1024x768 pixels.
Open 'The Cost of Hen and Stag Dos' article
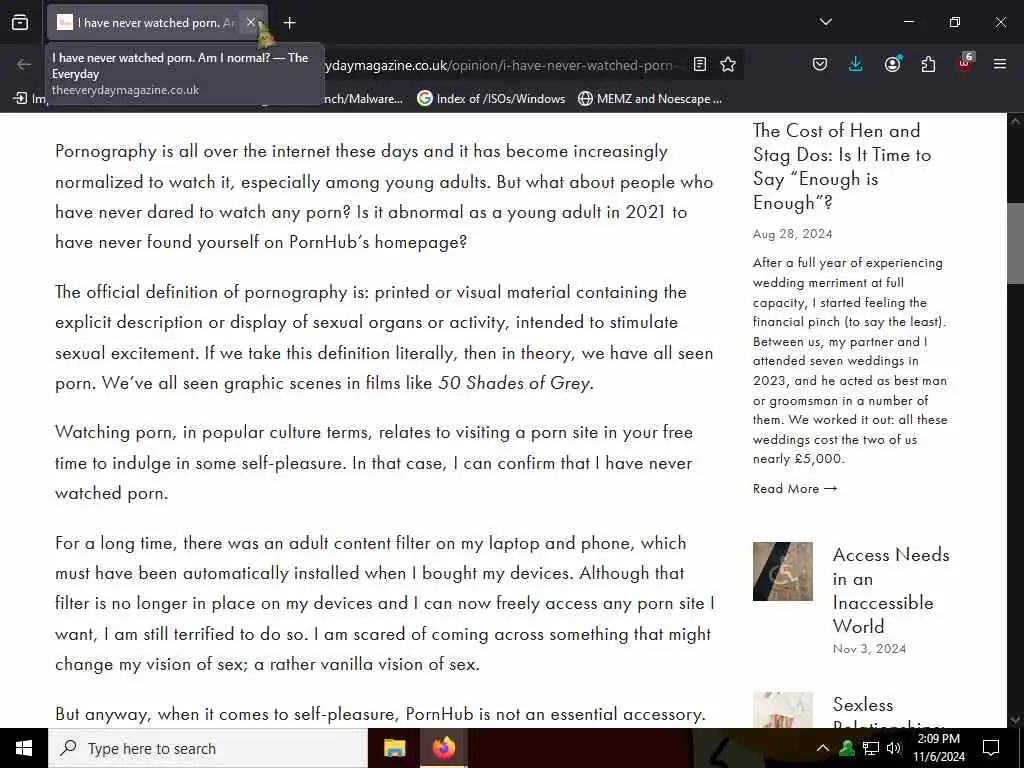coord(842,167)
